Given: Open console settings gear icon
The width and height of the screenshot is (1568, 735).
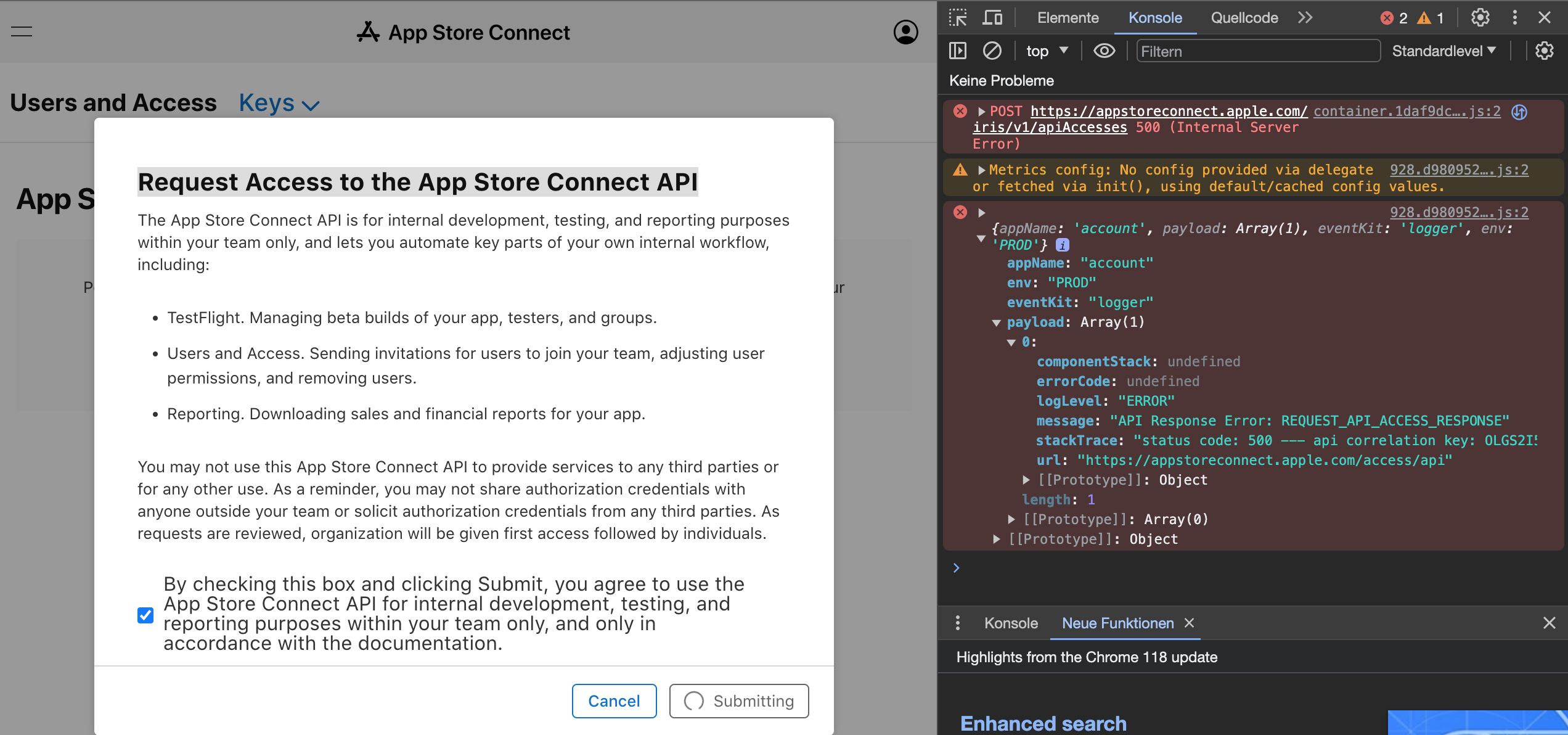Looking at the screenshot, I should click(x=1545, y=51).
